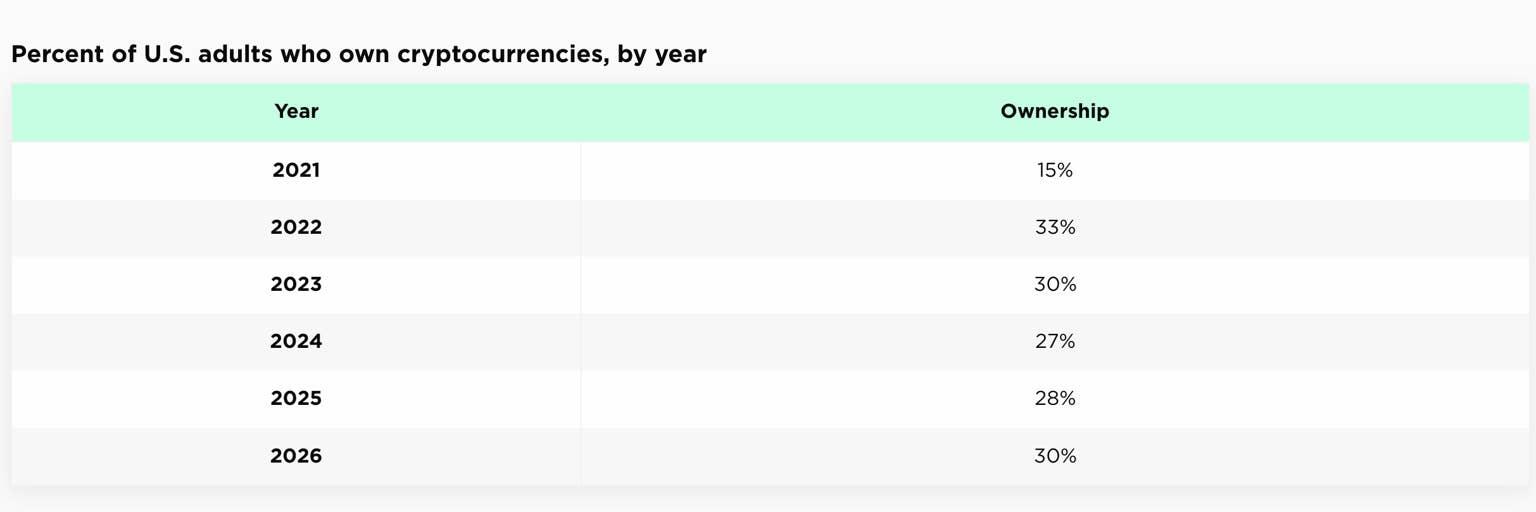Click the 2024 table row
Image resolution: width=1536 pixels, height=512 pixels.
(770, 342)
